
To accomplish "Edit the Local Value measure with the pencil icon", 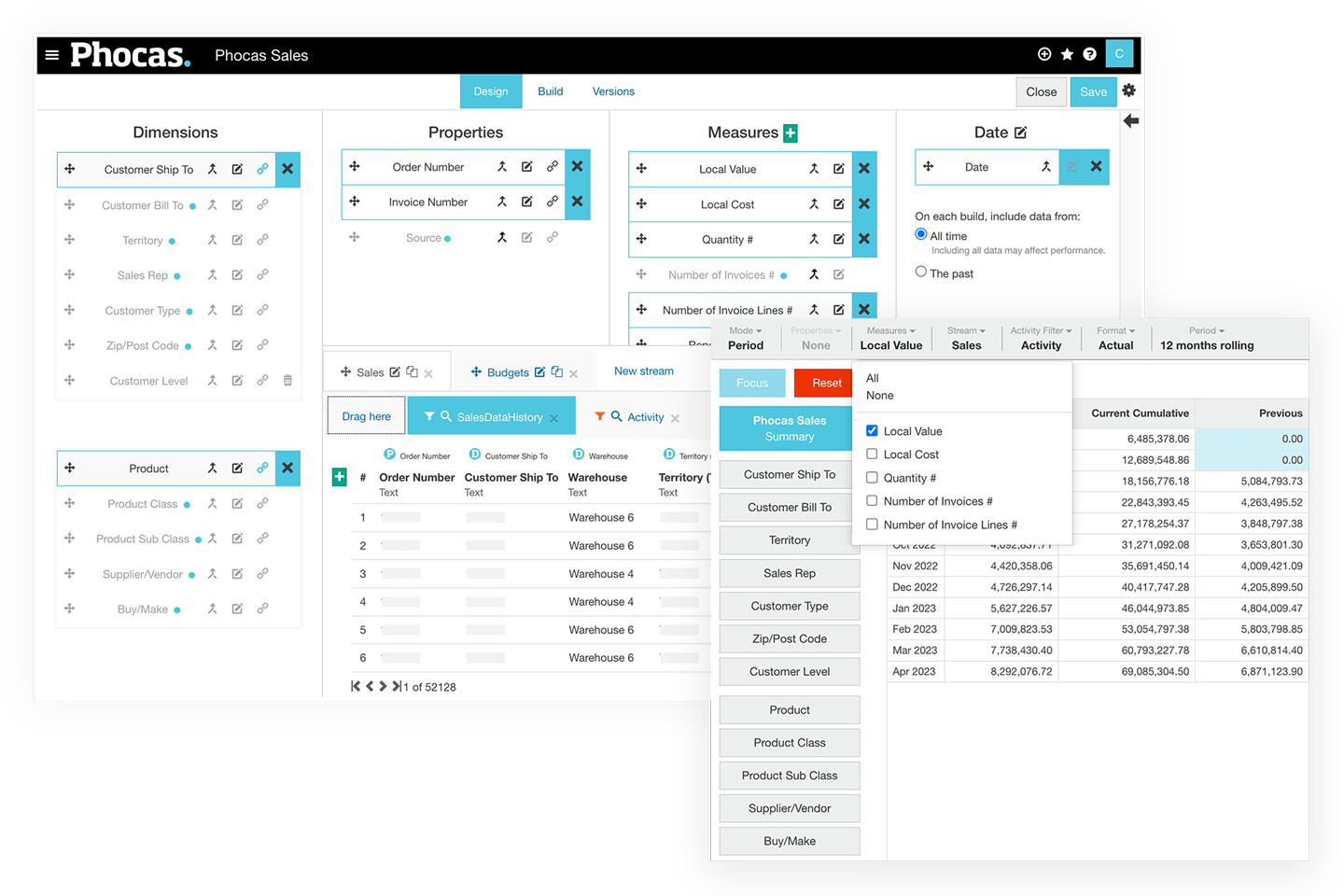I will coord(838,169).
